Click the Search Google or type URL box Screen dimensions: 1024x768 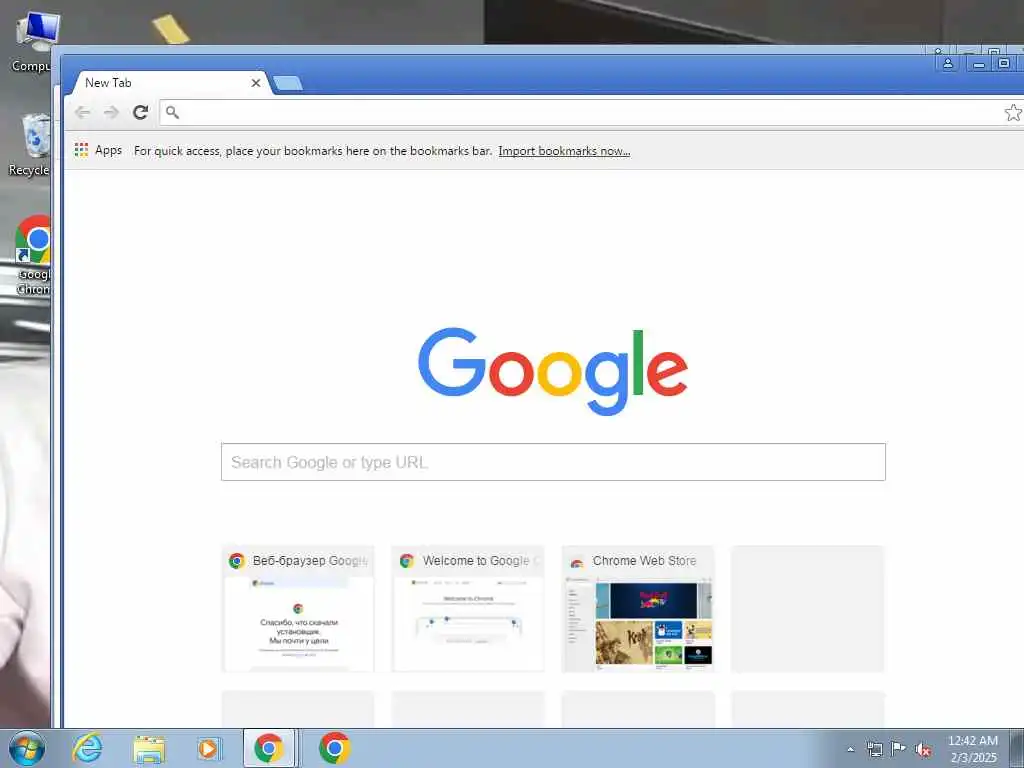point(553,462)
